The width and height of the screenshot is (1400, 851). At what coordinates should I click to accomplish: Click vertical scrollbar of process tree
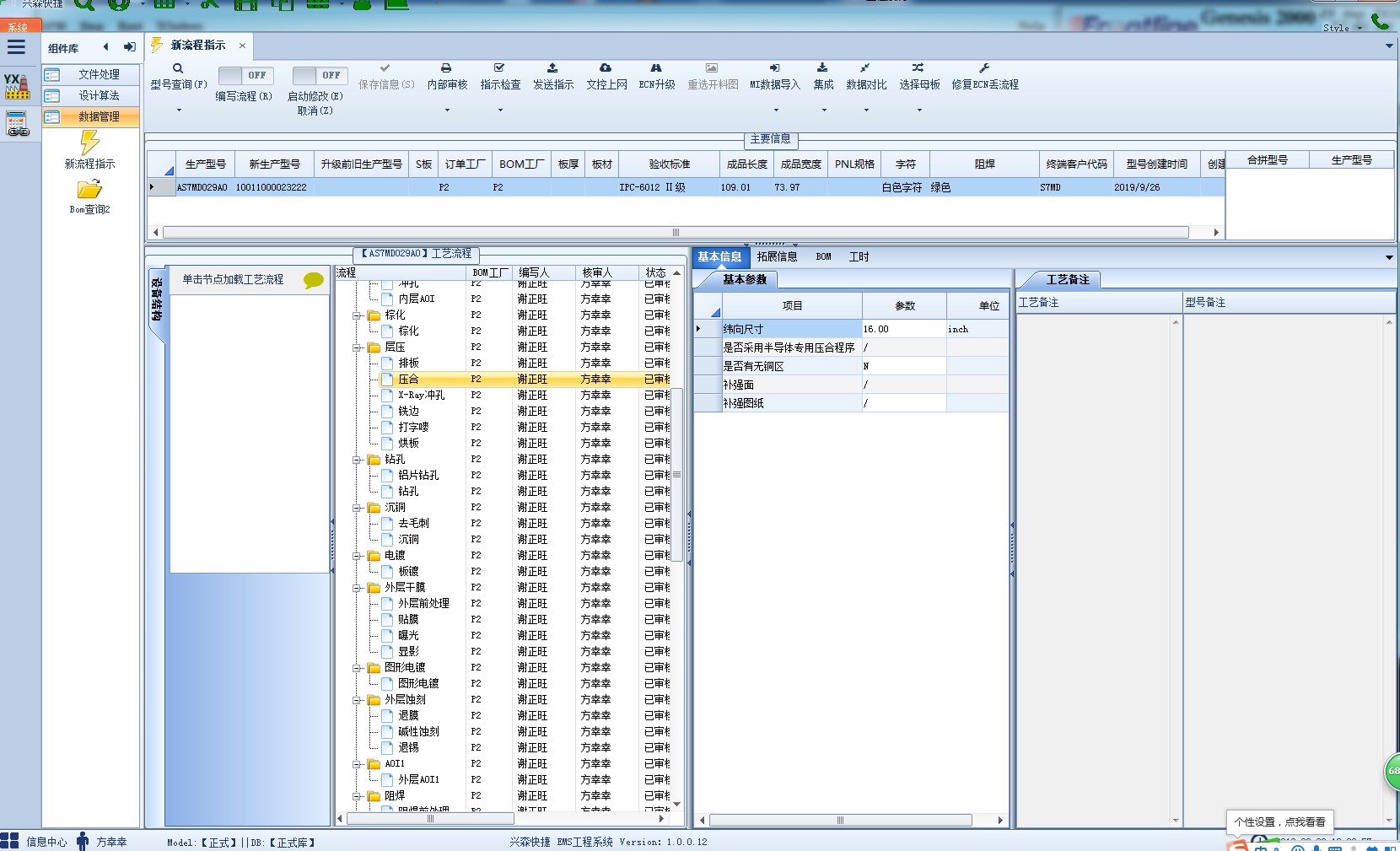click(x=676, y=475)
